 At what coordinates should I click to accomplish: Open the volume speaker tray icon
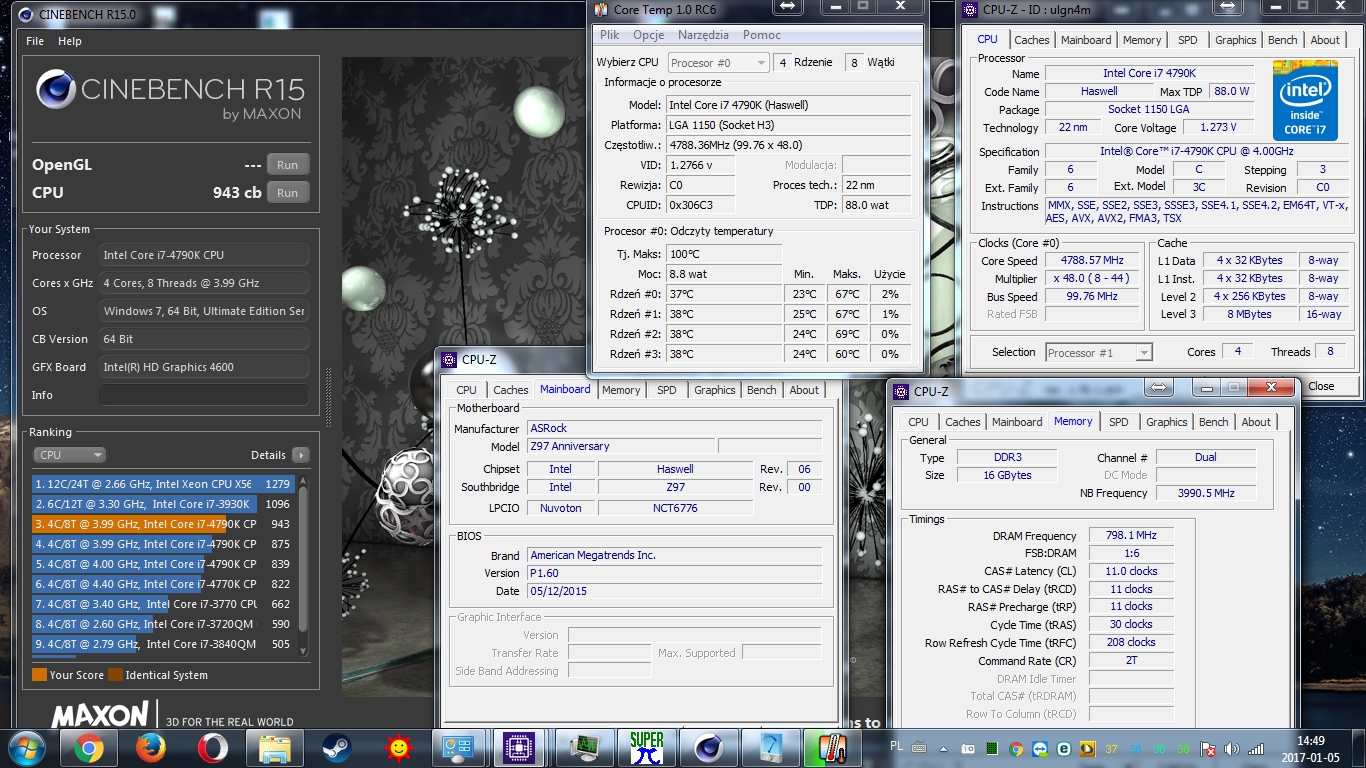tap(1232, 749)
